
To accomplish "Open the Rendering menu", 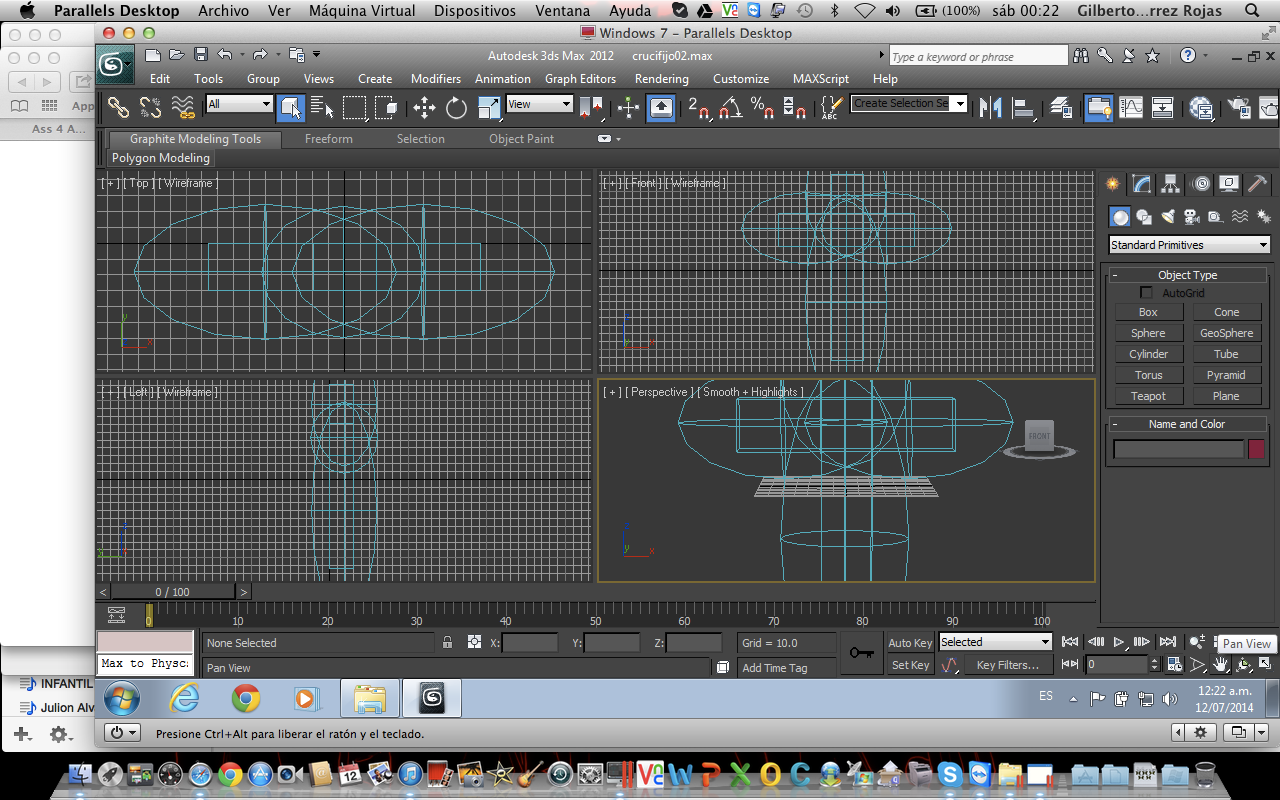I will point(661,79).
